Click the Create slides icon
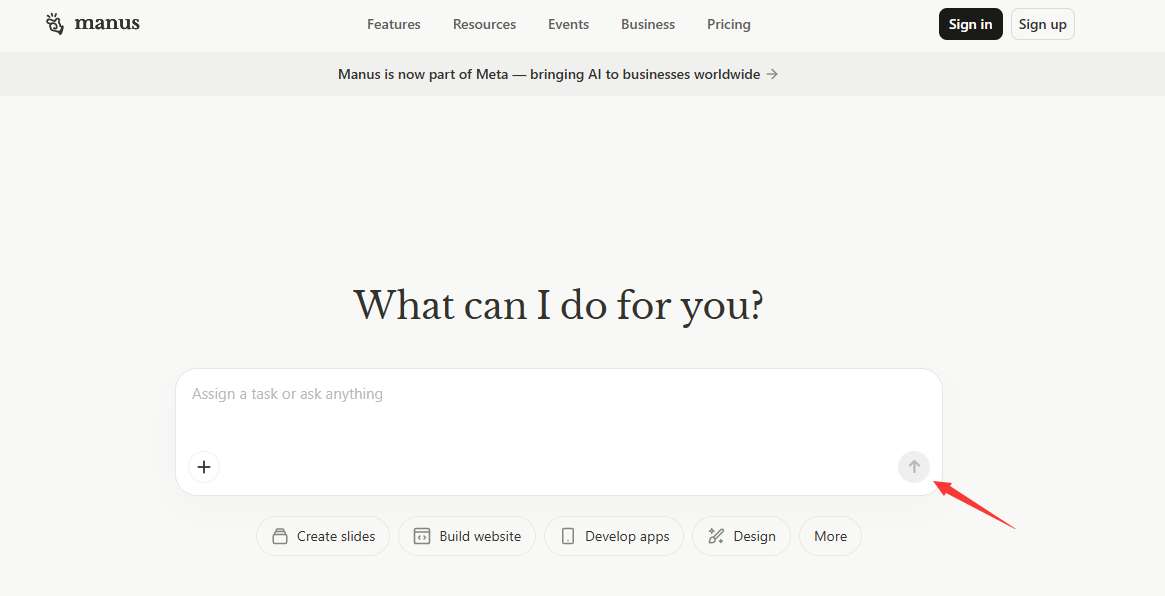This screenshot has width=1165, height=596. click(x=280, y=537)
